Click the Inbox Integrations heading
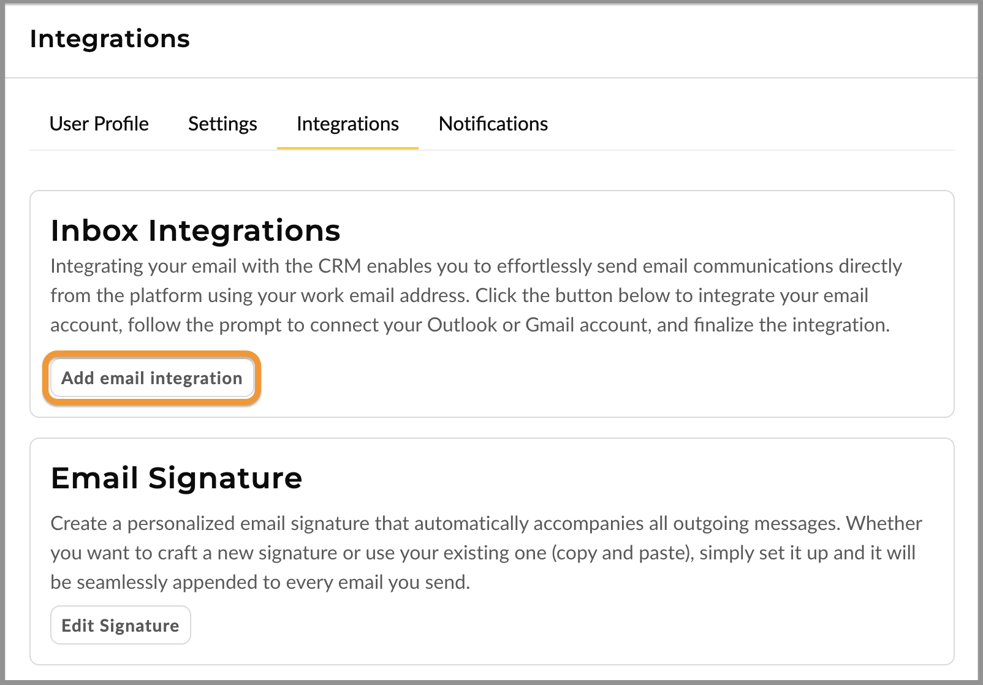 (196, 230)
